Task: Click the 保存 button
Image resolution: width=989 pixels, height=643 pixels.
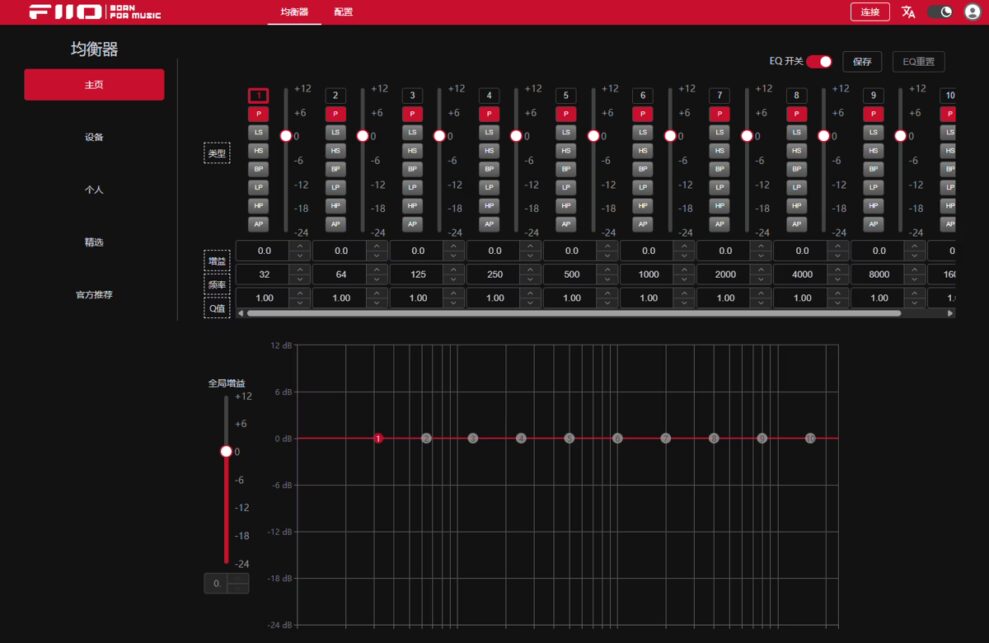Action: coord(862,62)
